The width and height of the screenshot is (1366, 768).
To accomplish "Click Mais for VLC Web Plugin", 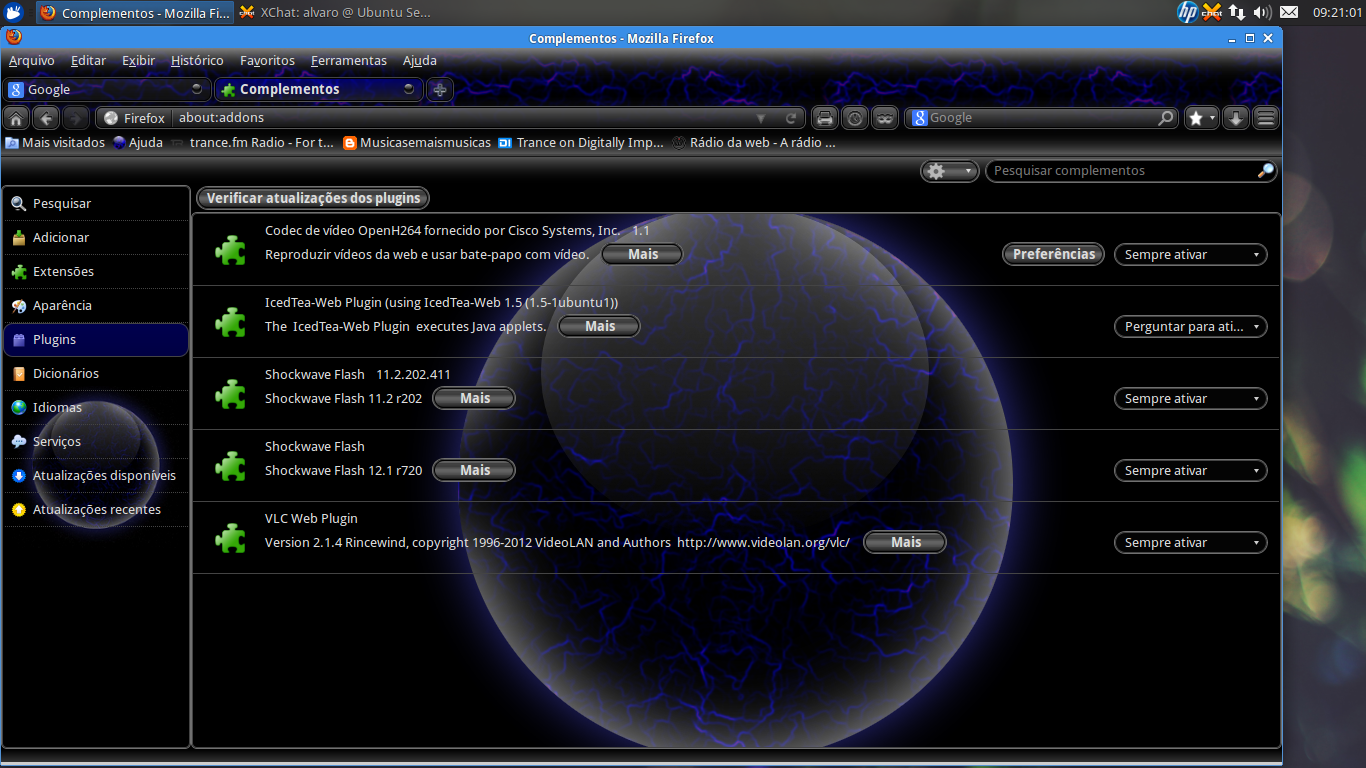I will click(x=906, y=542).
